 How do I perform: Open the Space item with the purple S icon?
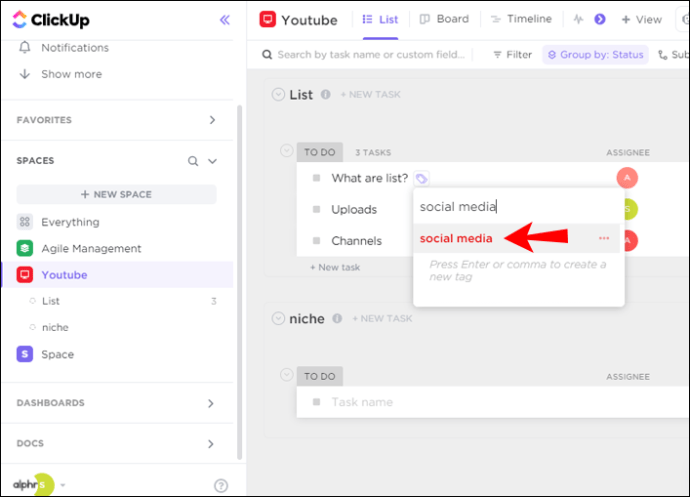coord(45,354)
